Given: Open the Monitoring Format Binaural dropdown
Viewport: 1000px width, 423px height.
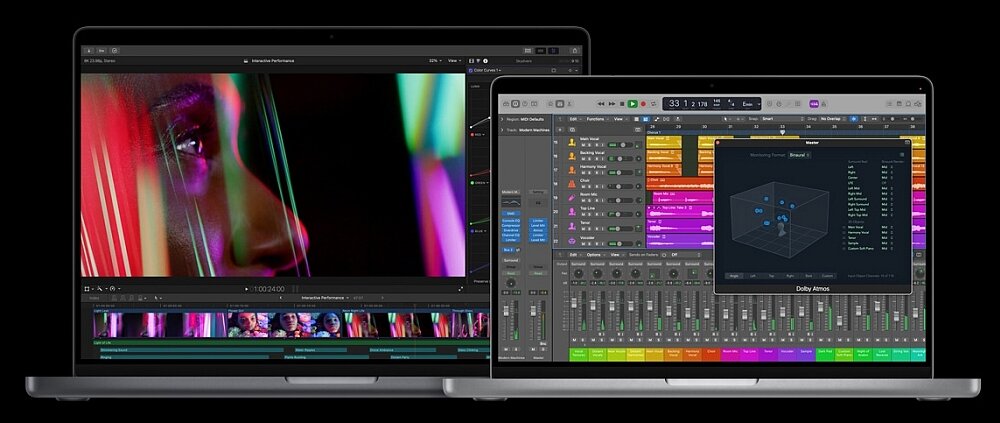Looking at the screenshot, I should (798, 155).
